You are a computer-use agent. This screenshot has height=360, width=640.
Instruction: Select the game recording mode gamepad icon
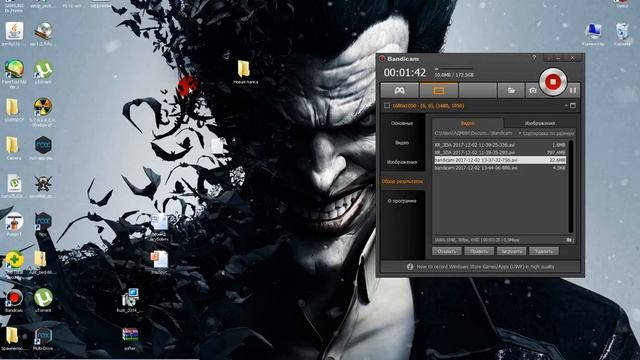point(399,91)
